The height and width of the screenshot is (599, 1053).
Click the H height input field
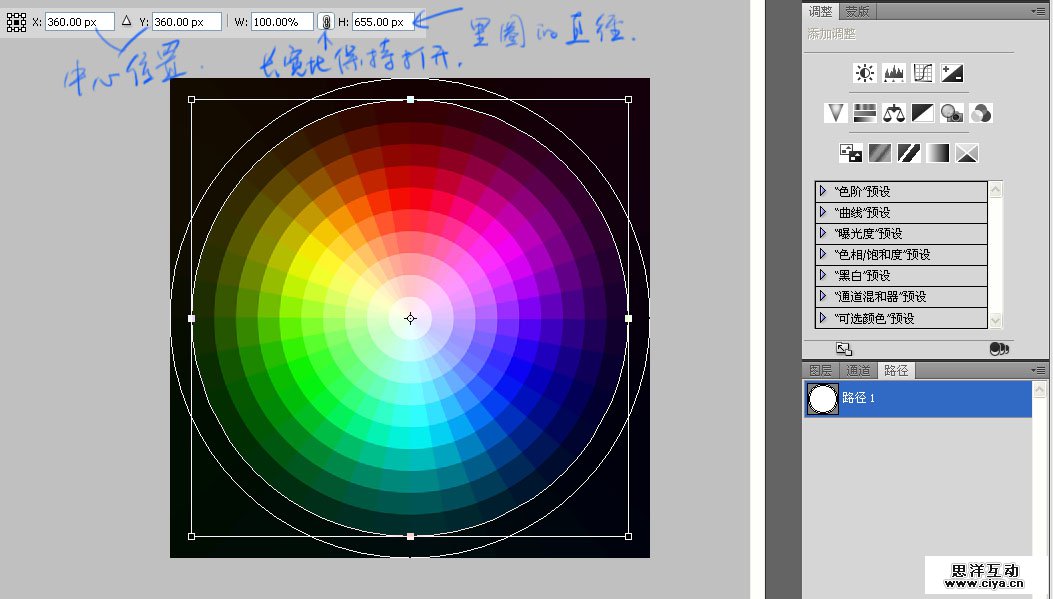[383, 21]
